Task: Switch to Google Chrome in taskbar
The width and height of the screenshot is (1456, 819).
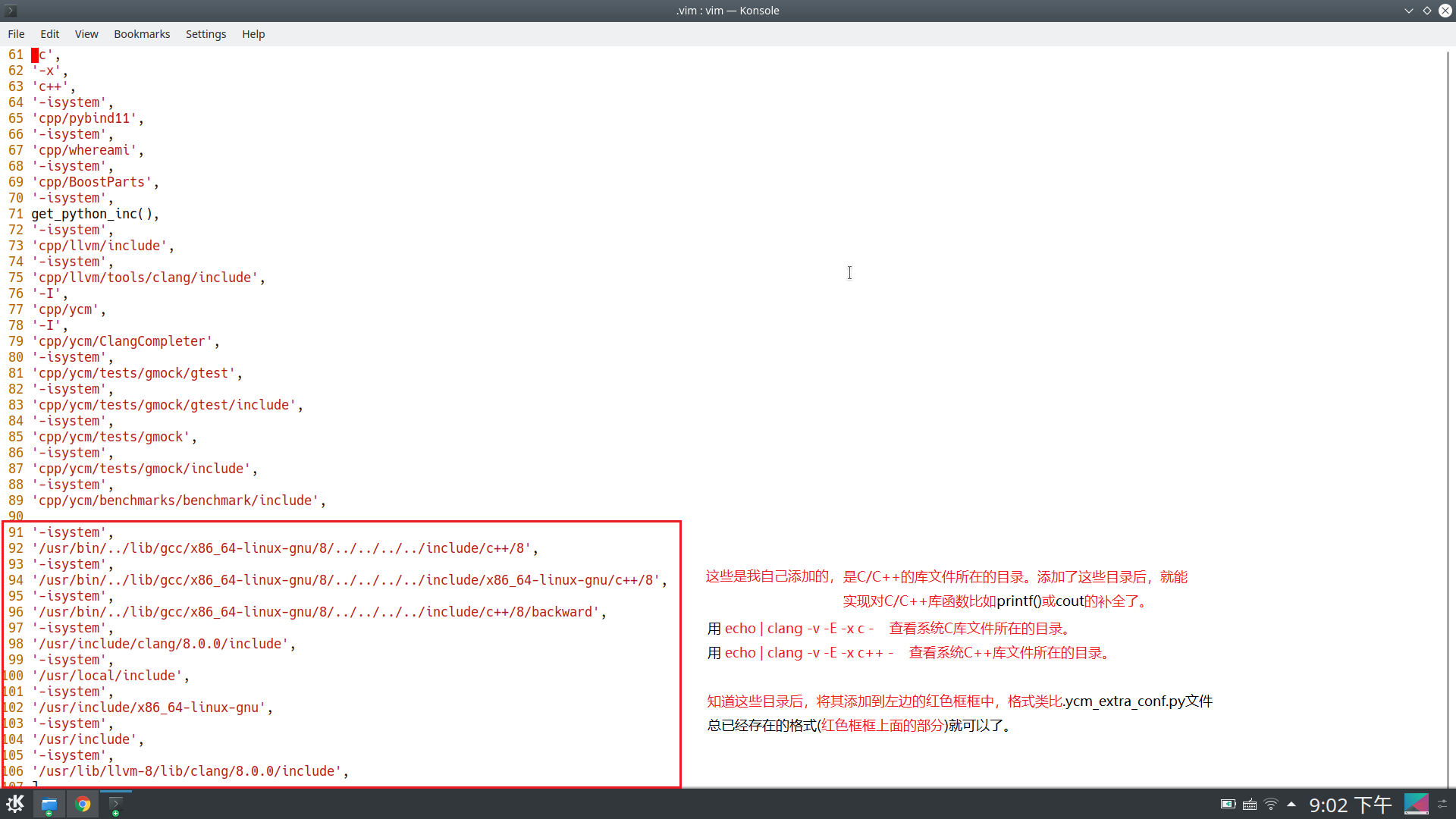Action: pyautogui.click(x=83, y=804)
